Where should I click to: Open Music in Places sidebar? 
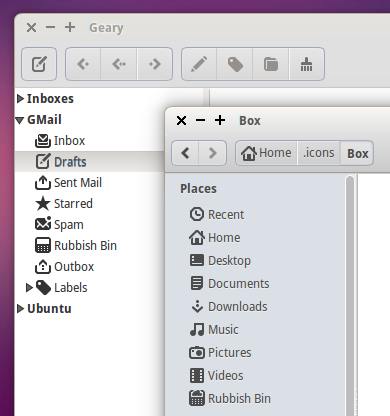223,330
